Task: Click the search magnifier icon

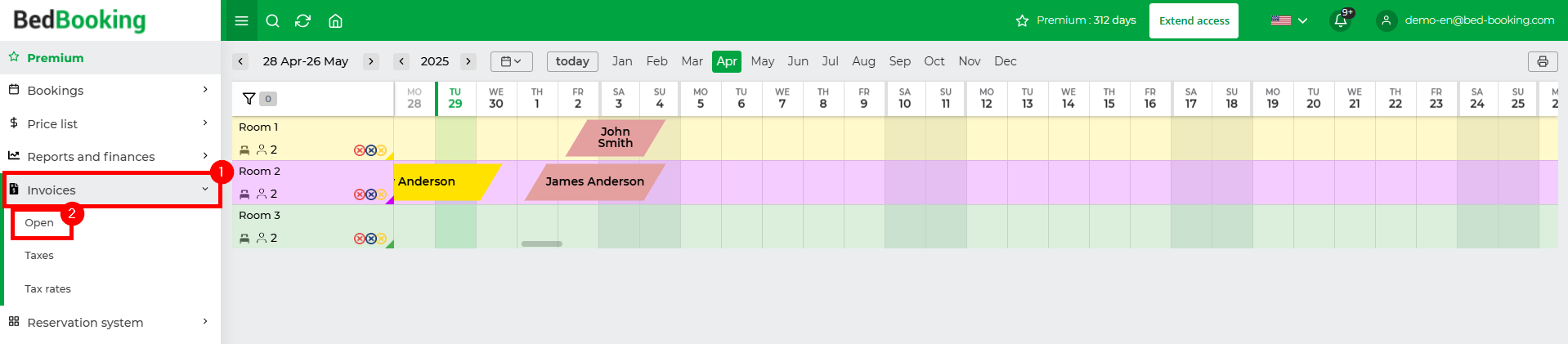Action: coord(273,20)
